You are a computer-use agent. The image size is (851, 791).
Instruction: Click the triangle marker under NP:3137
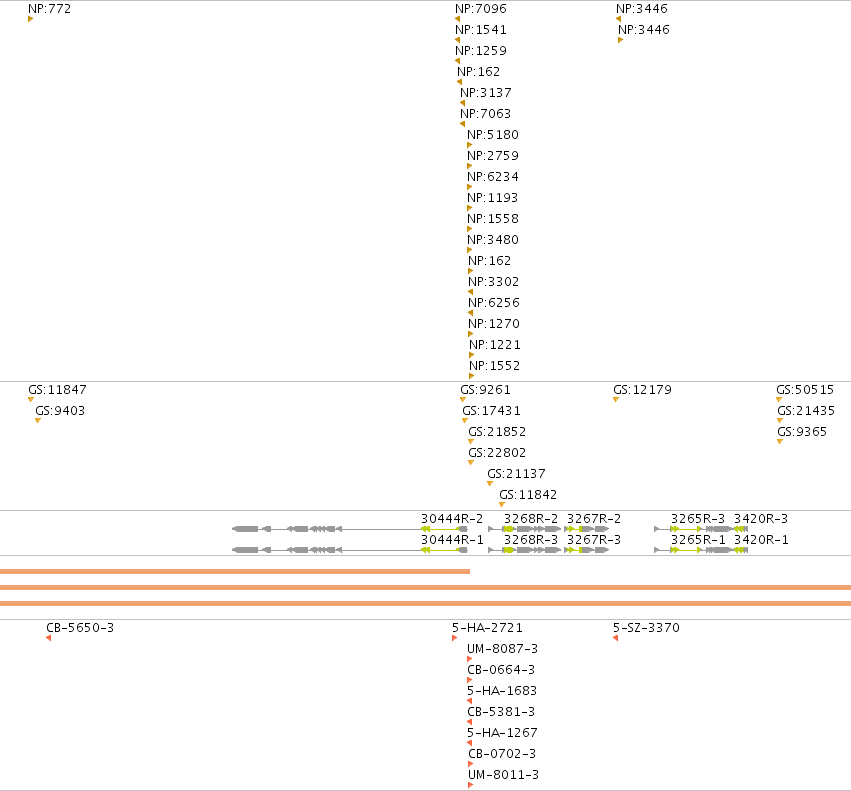click(462, 103)
